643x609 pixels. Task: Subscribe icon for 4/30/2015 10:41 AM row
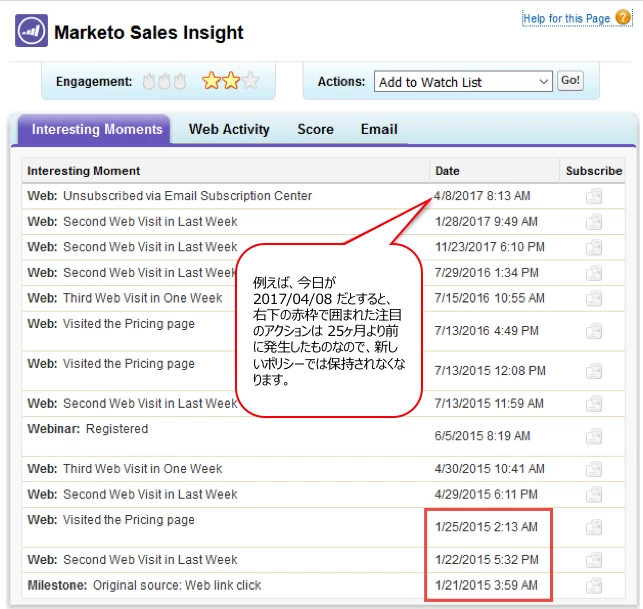pos(594,469)
